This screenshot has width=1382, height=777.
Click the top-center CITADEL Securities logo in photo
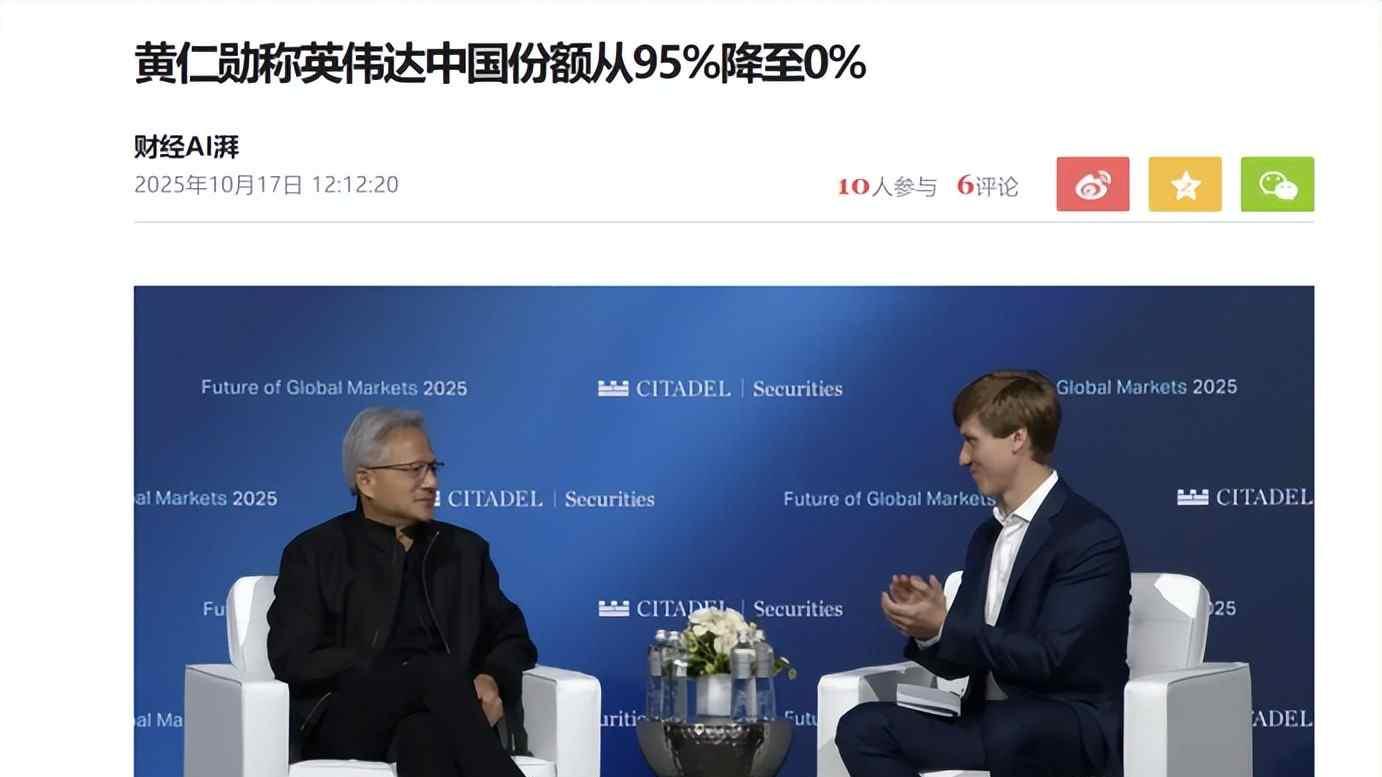coord(720,388)
